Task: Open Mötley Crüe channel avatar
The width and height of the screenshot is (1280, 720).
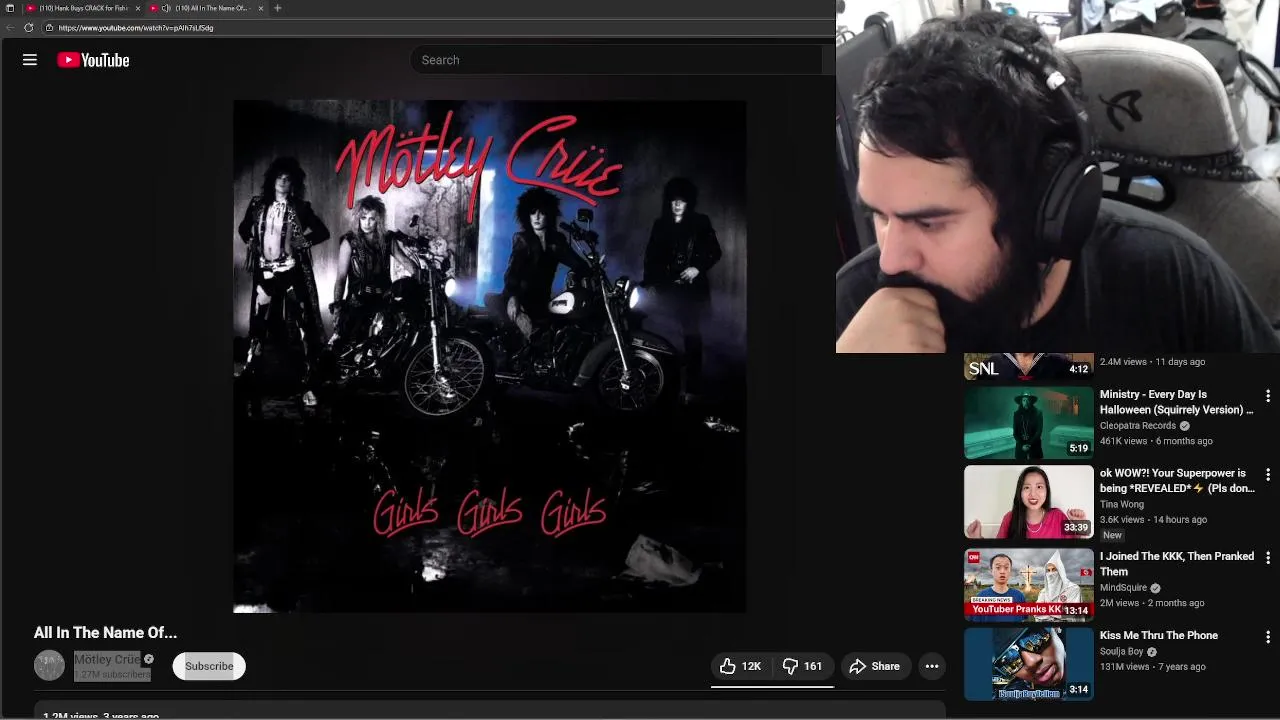Action: (49, 666)
